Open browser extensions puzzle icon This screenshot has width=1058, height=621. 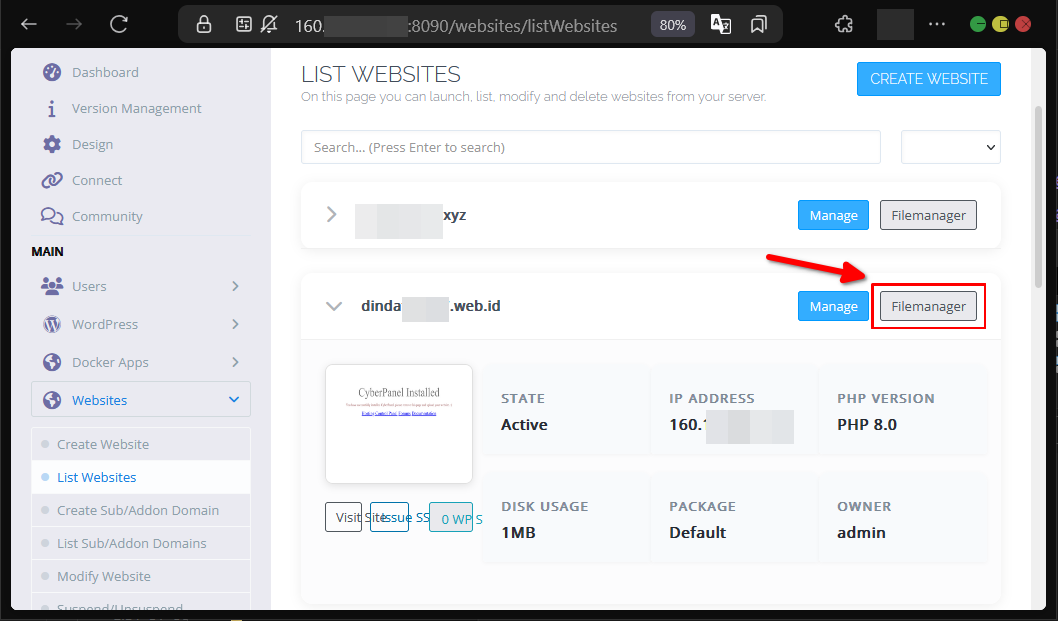pyautogui.click(x=843, y=24)
